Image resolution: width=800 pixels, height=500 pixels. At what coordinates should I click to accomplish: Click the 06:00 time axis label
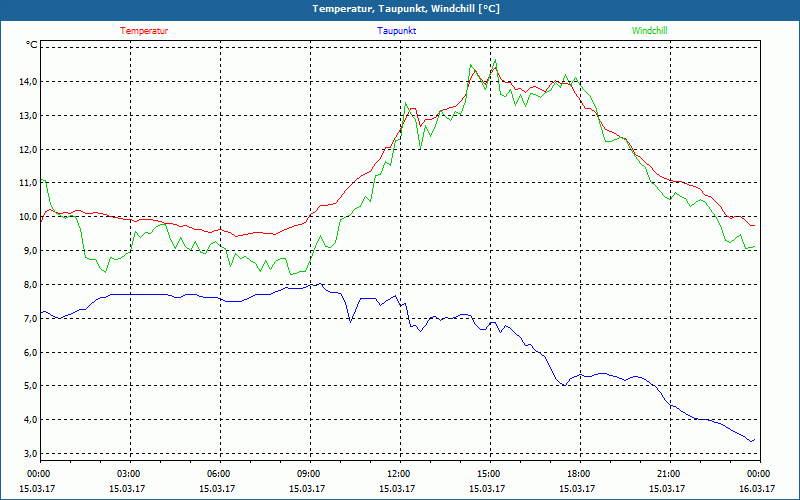[x=220, y=474]
